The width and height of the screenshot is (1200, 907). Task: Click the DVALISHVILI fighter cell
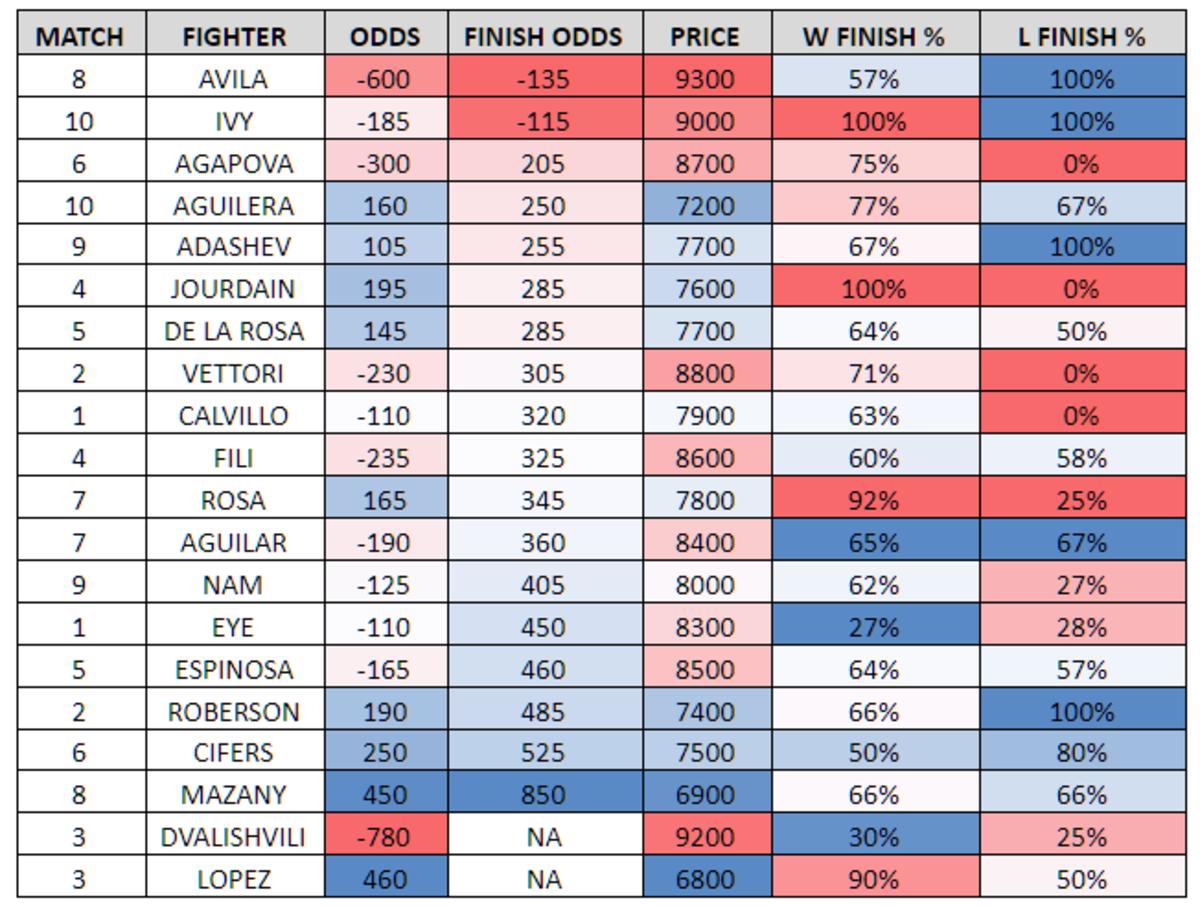[234, 837]
